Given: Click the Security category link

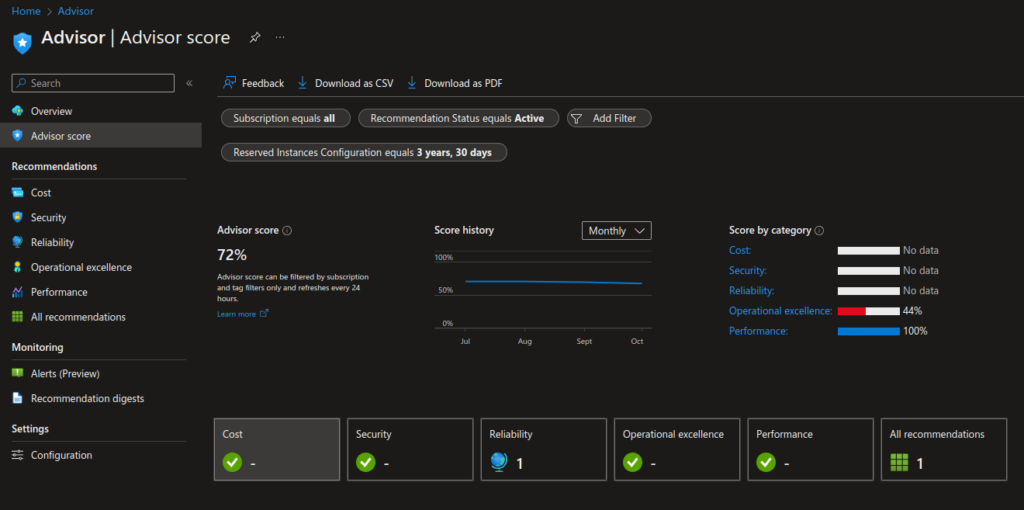Looking at the screenshot, I should (x=748, y=270).
